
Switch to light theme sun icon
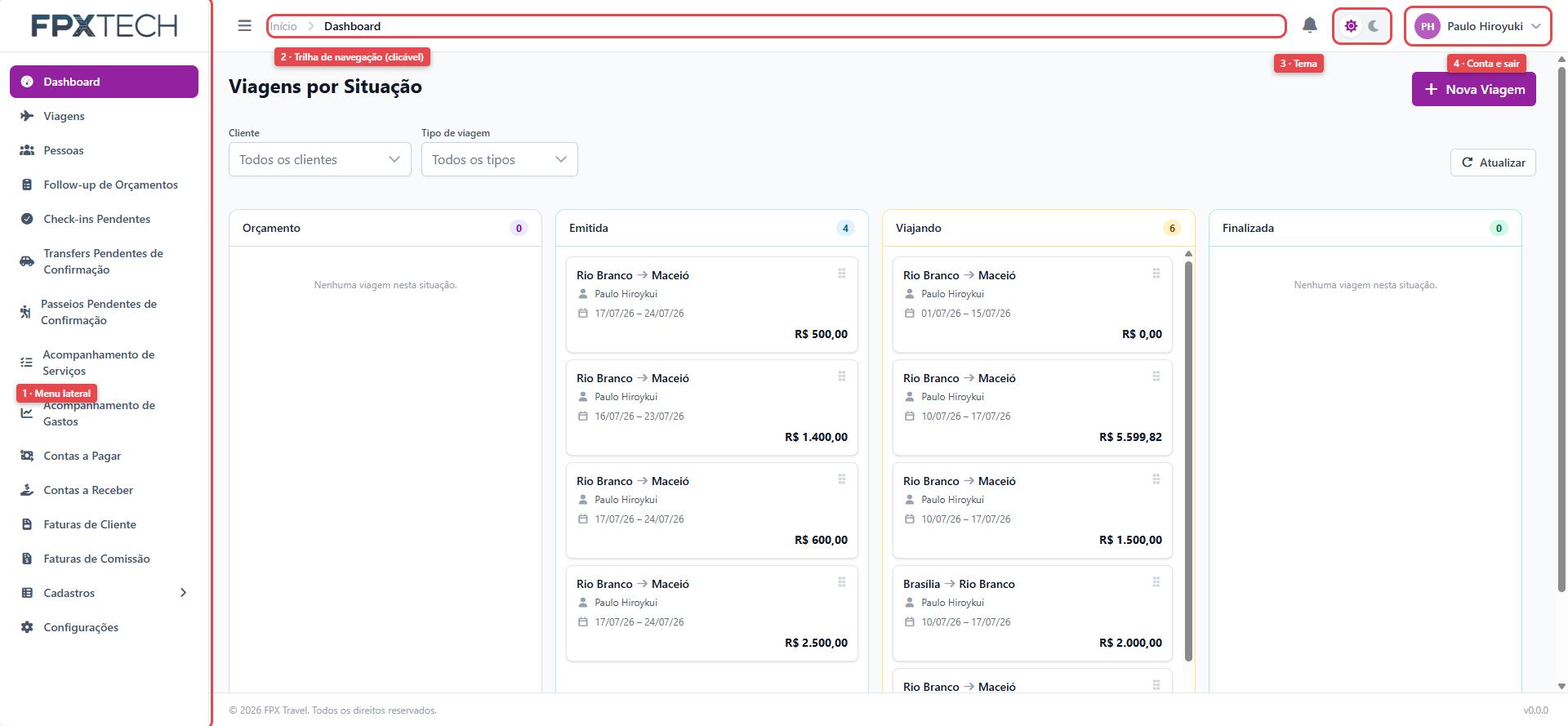(x=1351, y=26)
